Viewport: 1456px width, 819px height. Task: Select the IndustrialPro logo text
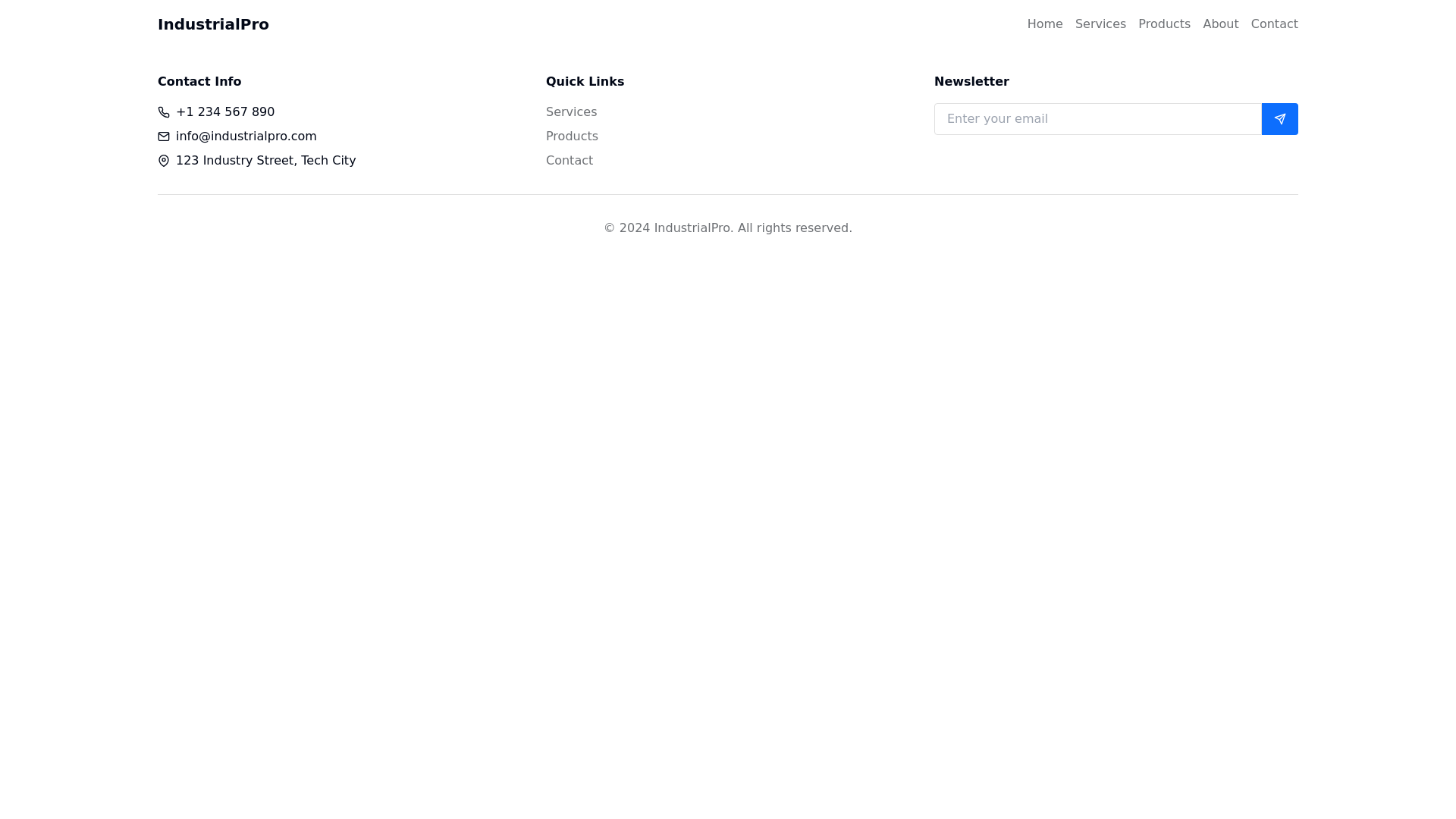[213, 24]
